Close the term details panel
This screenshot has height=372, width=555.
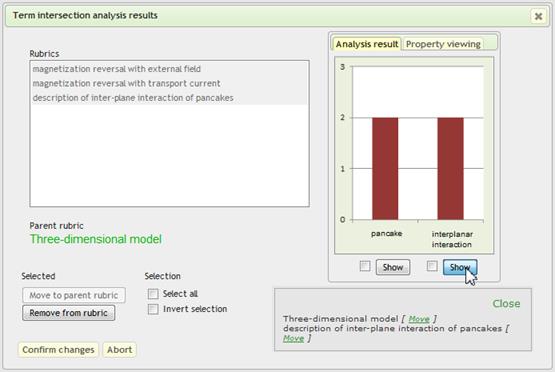[x=506, y=304]
